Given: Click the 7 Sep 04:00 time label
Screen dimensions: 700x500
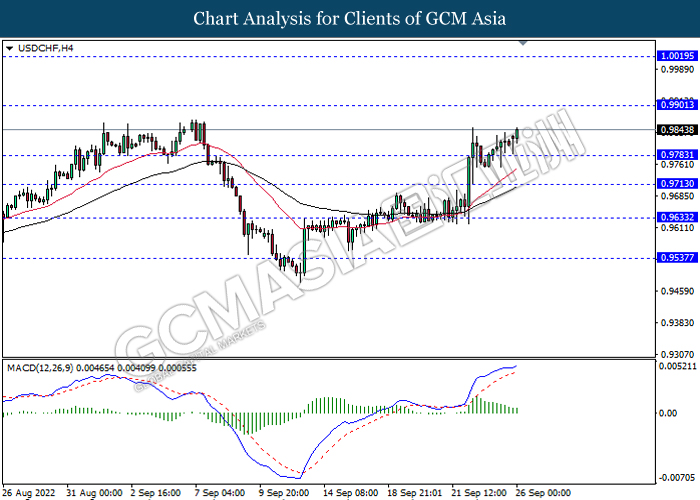Looking at the screenshot, I should click(220, 493).
